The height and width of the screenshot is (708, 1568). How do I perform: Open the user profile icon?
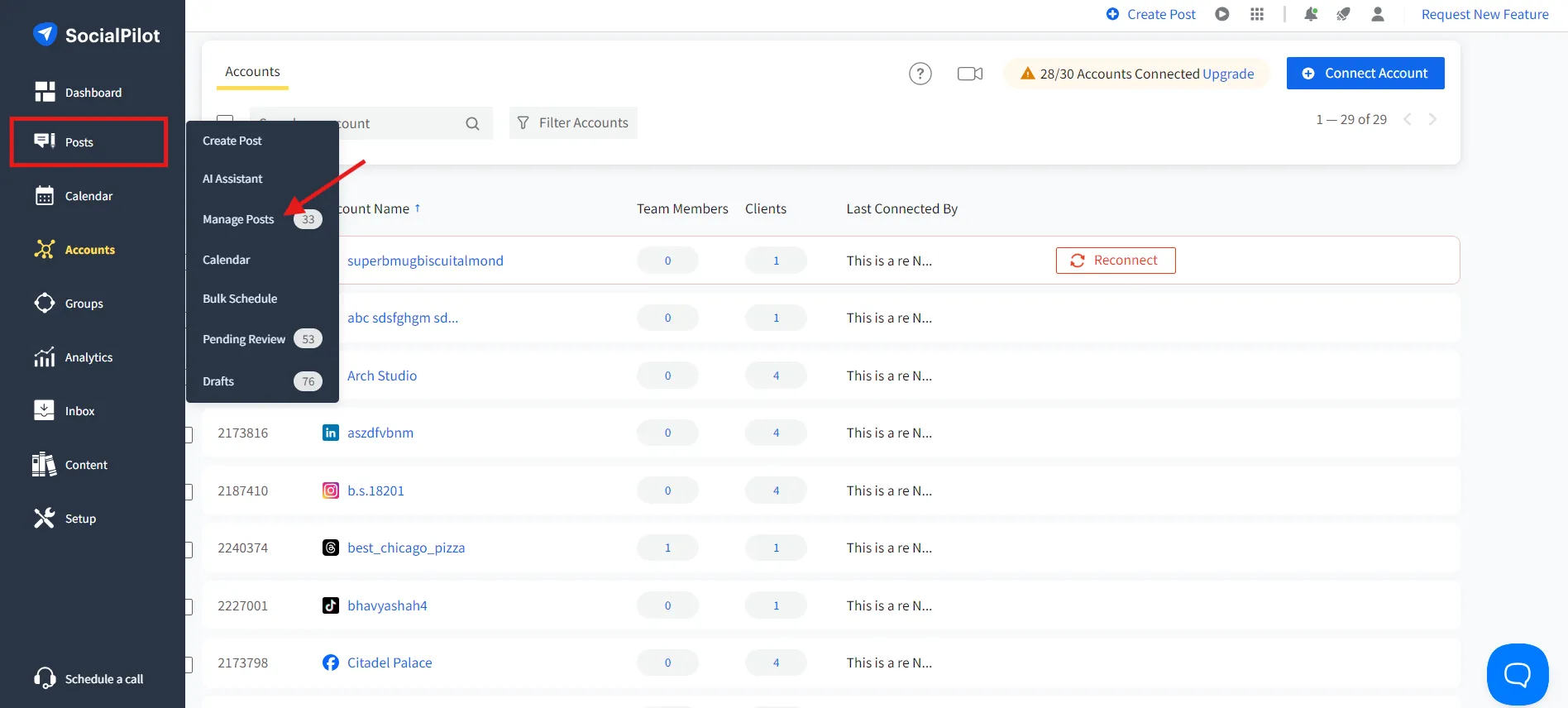pyautogui.click(x=1378, y=14)
